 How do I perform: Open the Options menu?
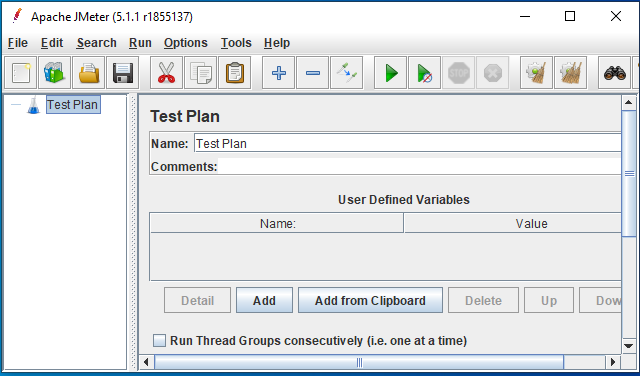(x=186, y=43)
